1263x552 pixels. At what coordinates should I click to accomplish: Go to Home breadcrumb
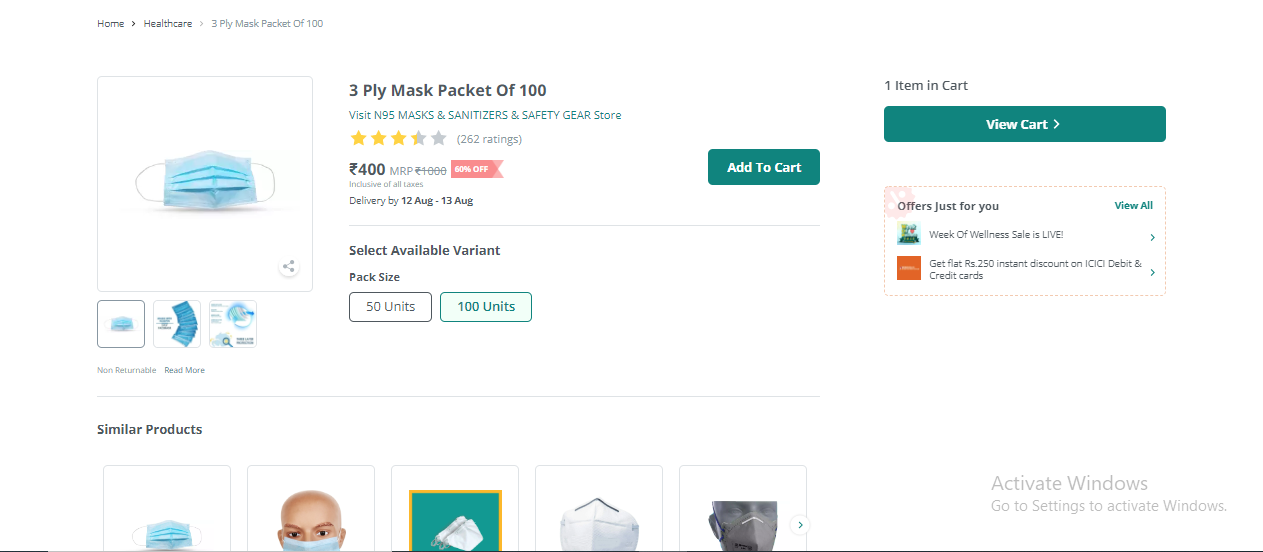(x=110, y=24)
